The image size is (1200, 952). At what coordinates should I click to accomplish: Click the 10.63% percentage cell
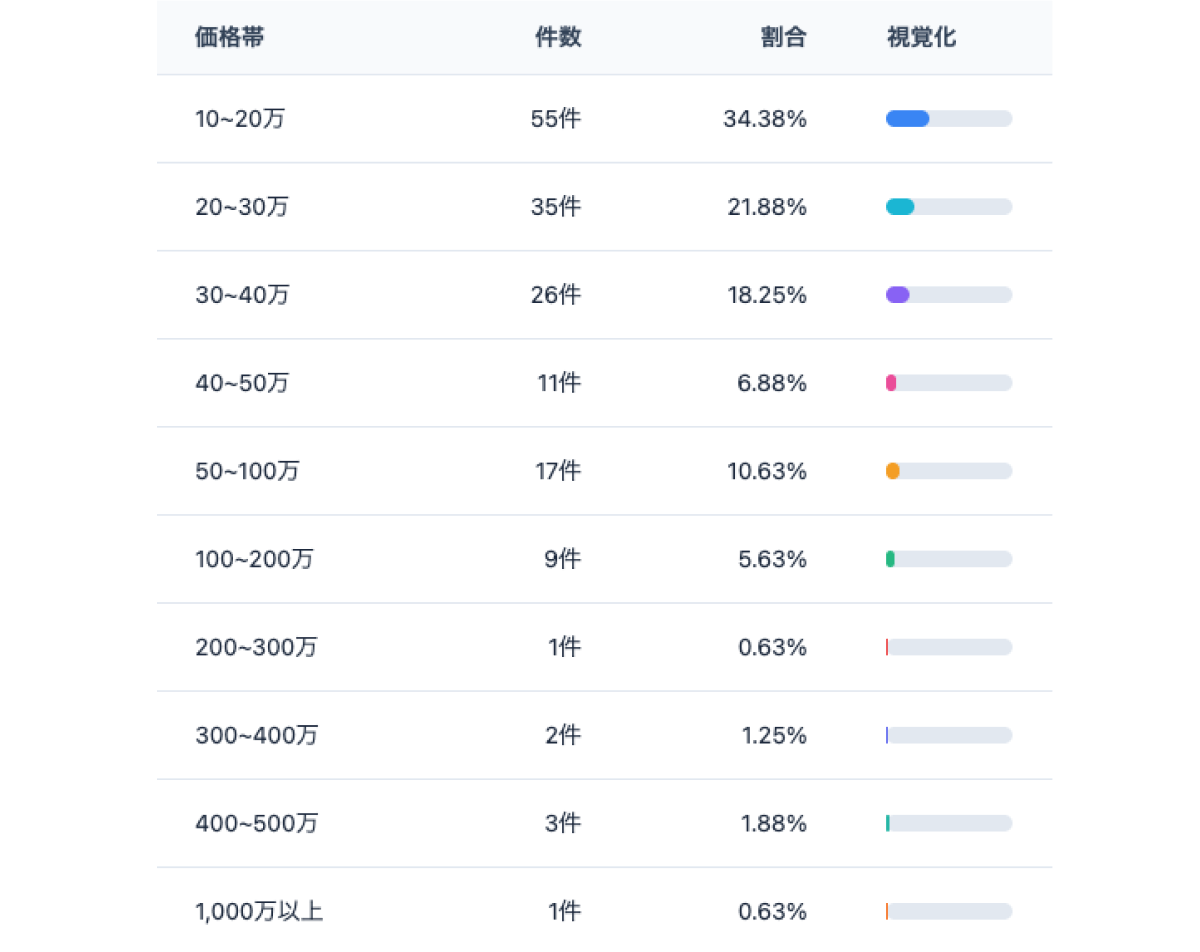click(766, 471)
